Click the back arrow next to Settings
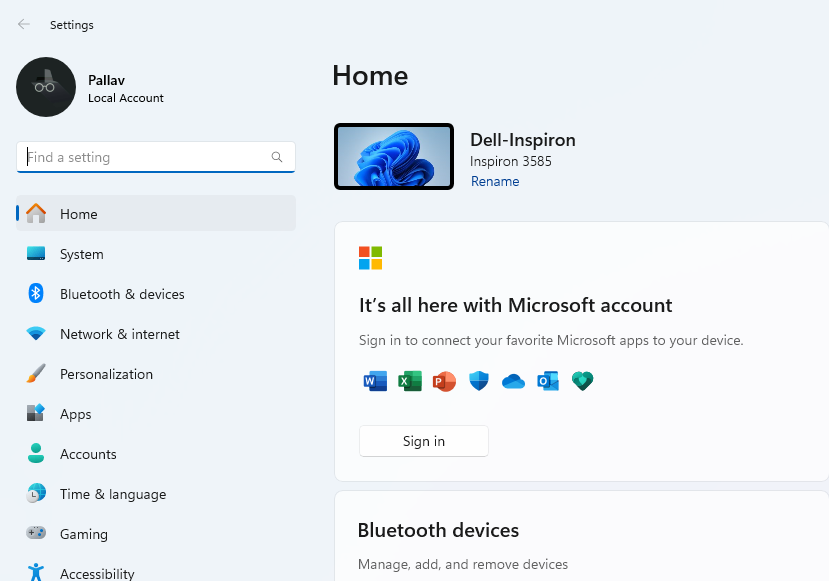829x581 pixels. coord(24,24)
